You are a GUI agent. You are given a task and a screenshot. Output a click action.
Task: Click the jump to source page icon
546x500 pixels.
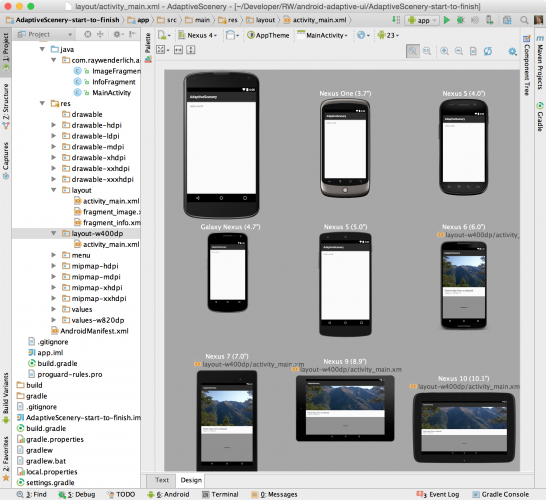click(473, 51)
